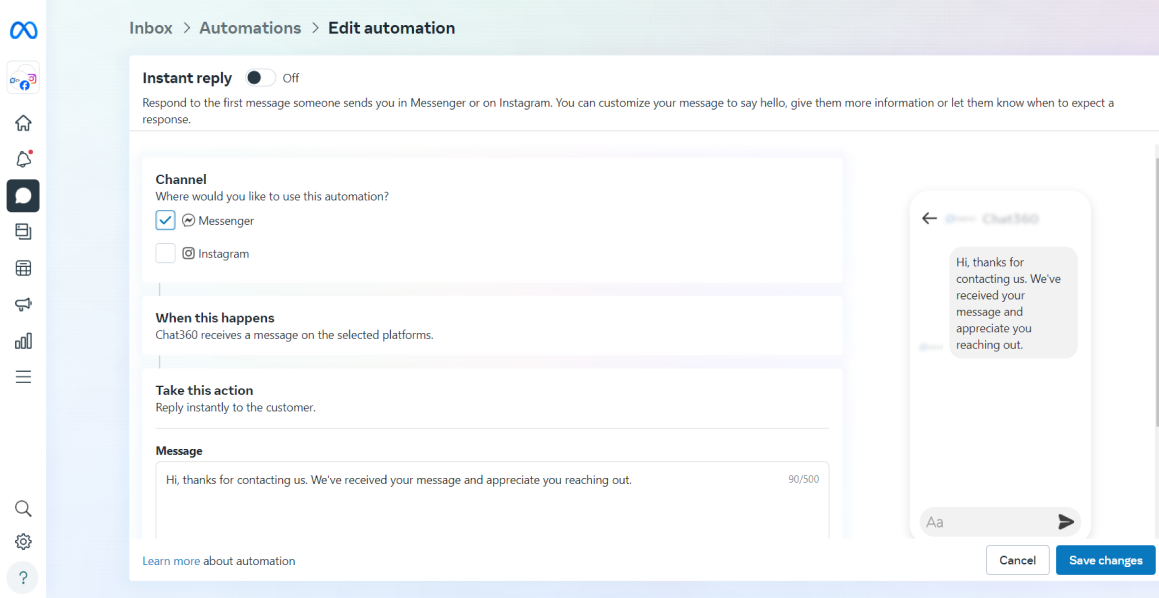The height and width of the screenshot is (598, 1159).
Task: Open the Planner content icon in sidebar
Action: 23,232
